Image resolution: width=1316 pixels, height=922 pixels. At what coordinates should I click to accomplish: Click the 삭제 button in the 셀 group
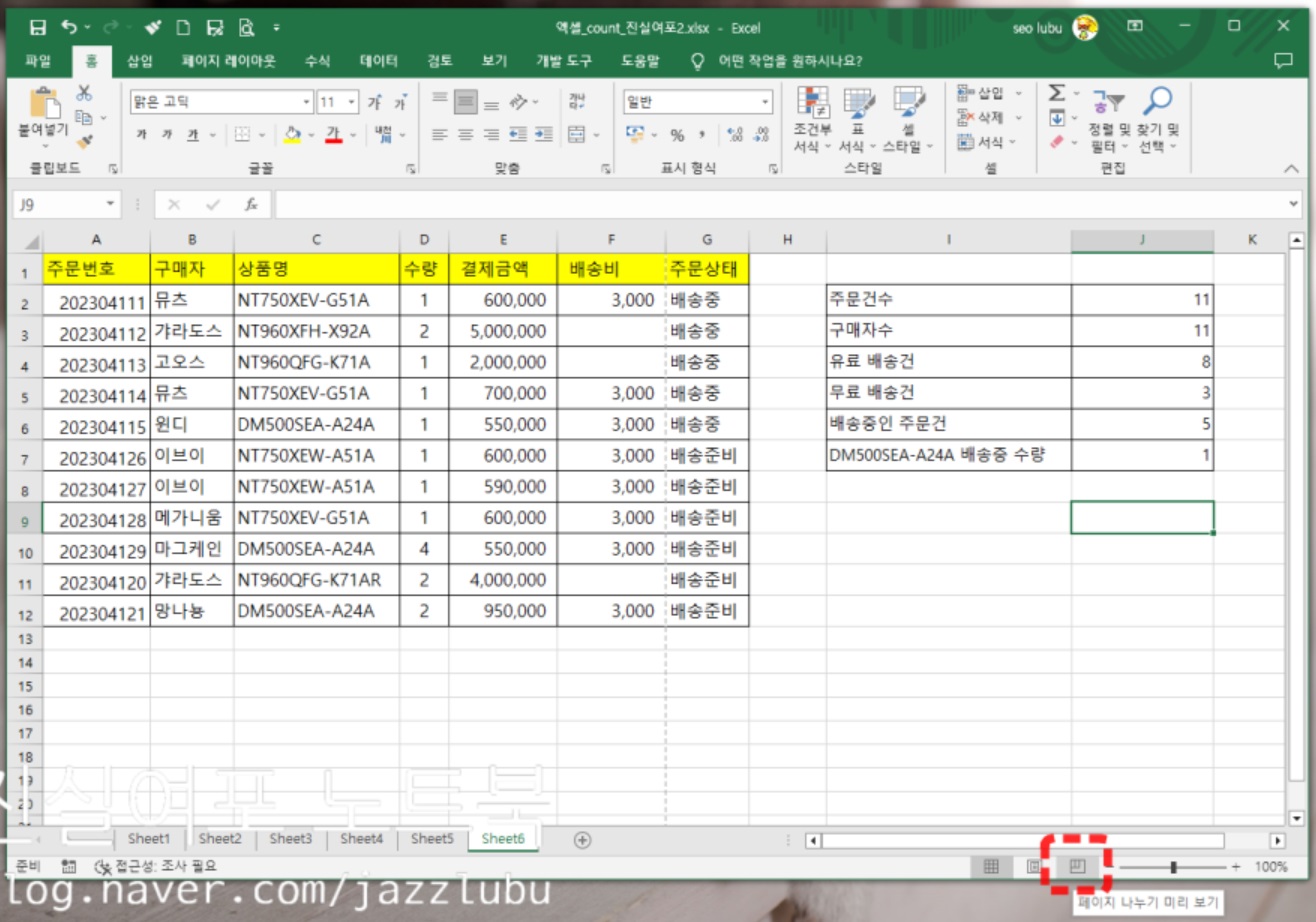tap(991, 117)
